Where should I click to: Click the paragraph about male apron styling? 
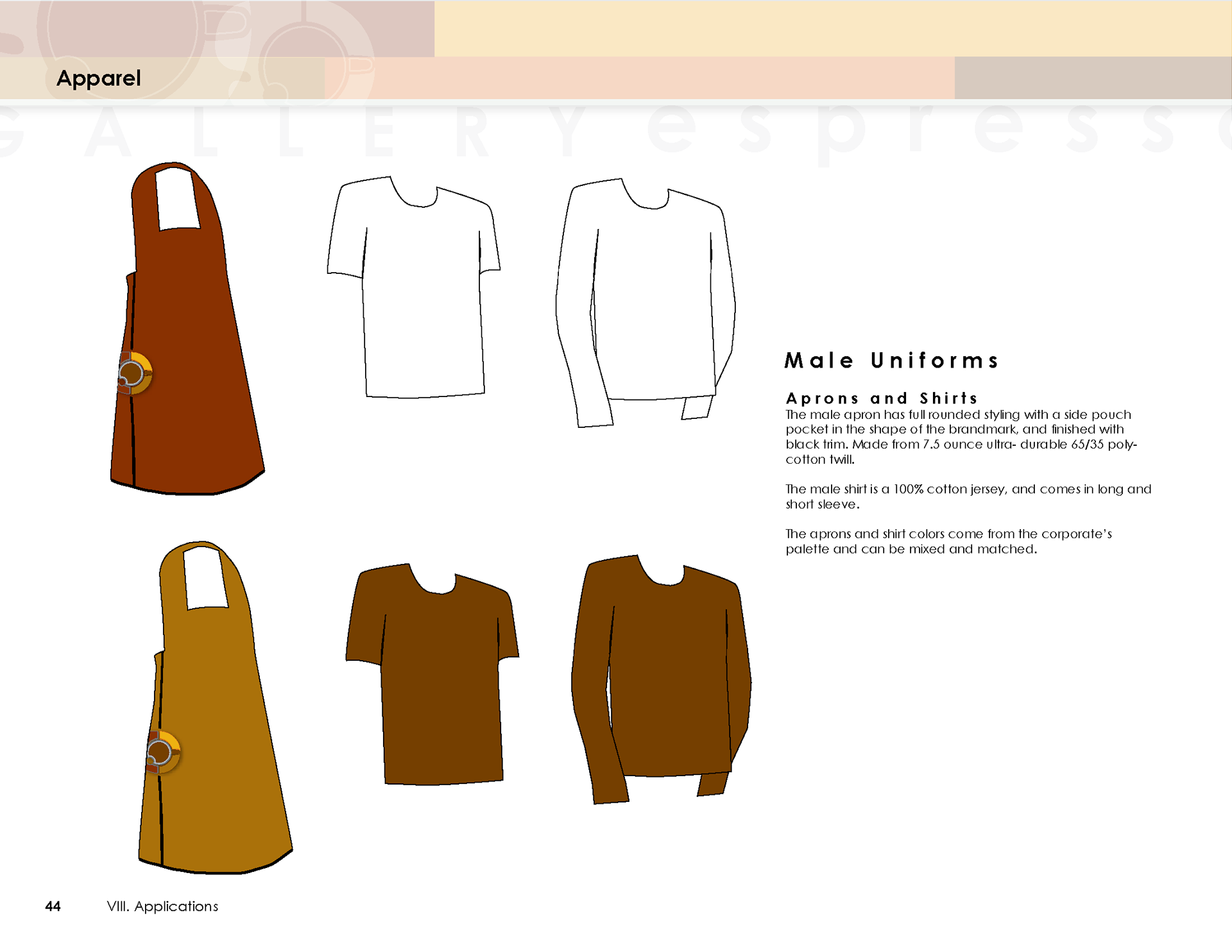(x=961, y=437)
